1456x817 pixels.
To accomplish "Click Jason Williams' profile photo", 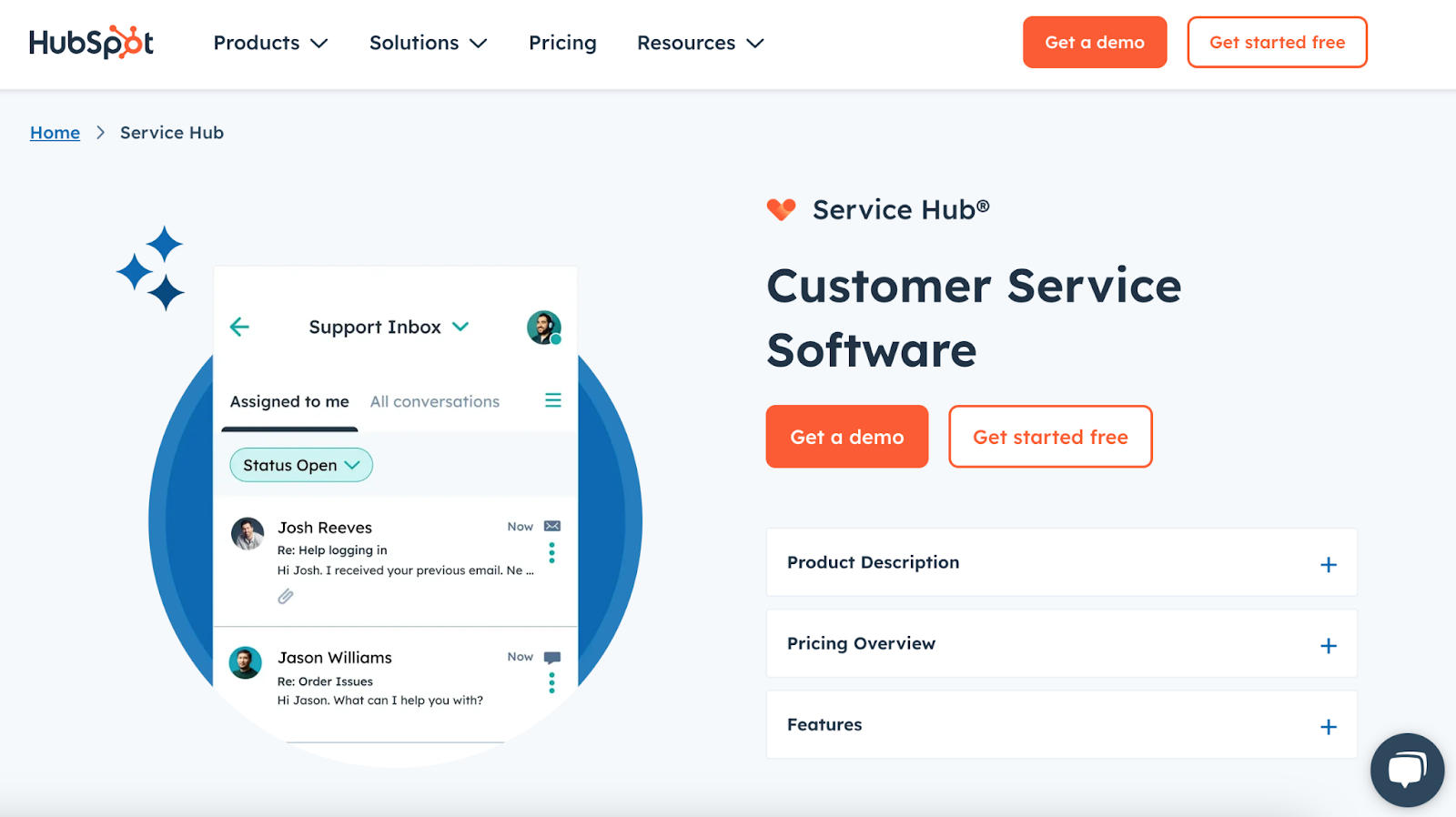I will (245, 663).
